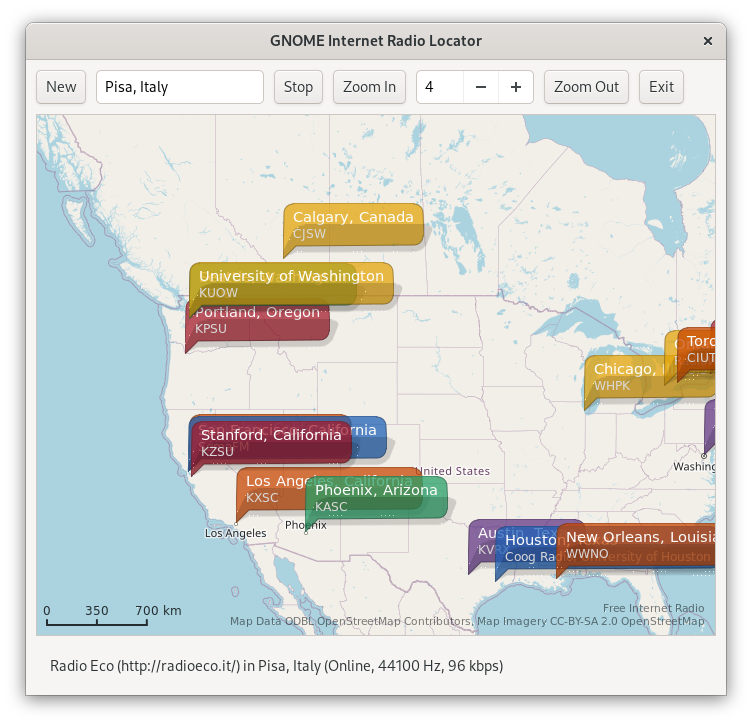The image size is (752, 724).
Task: Decrease zoom level with minus stepper
Action: (481, 87)
